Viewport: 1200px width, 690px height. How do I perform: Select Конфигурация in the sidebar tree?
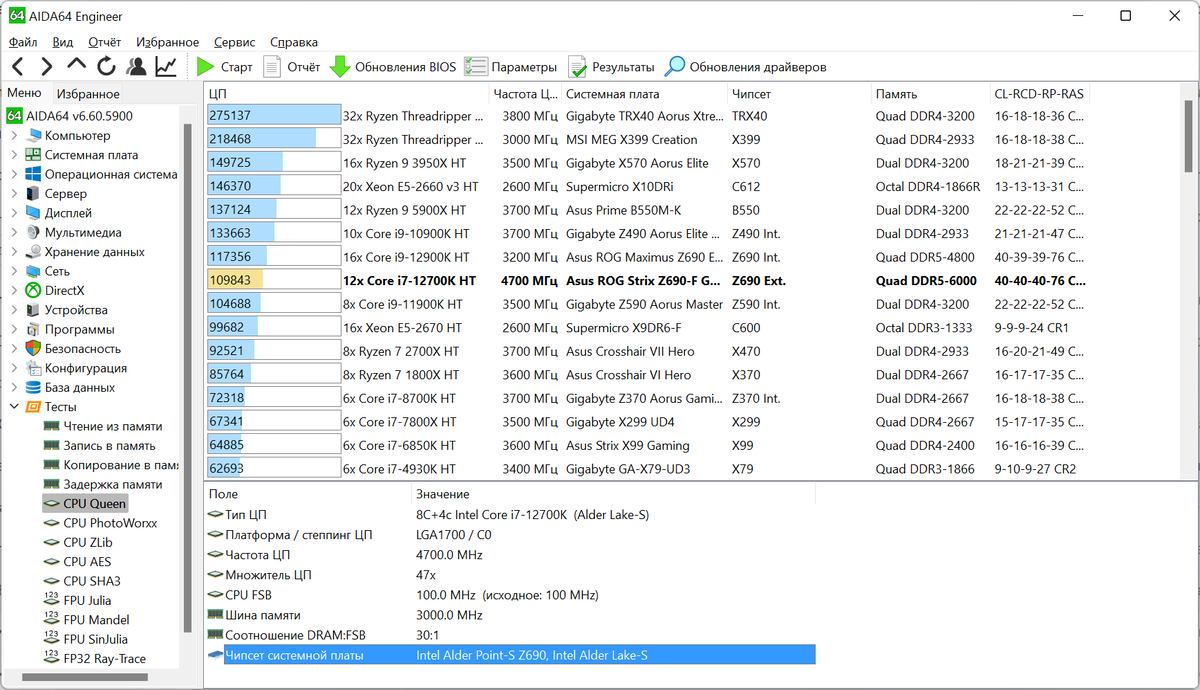click(85, 368)
